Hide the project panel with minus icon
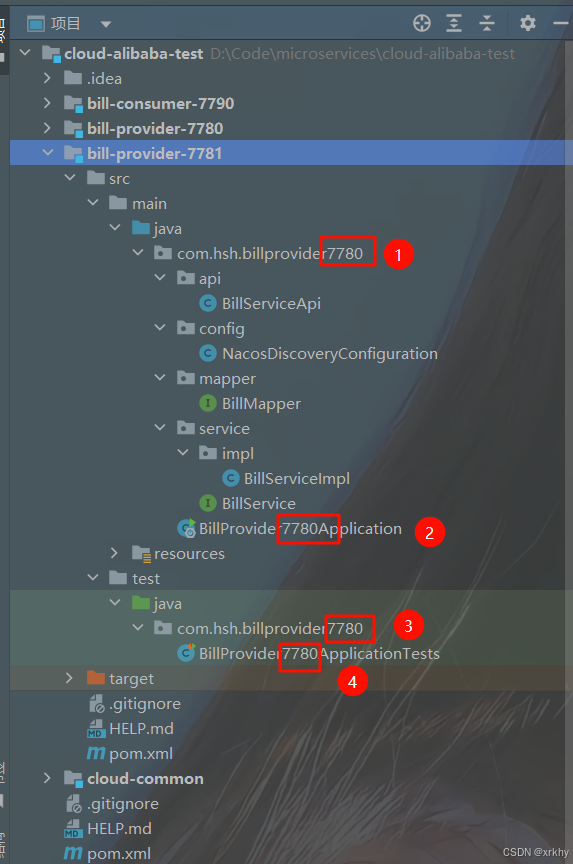This screenshot has width=573, height=864. pyautogui.click(x=561, y=23)
